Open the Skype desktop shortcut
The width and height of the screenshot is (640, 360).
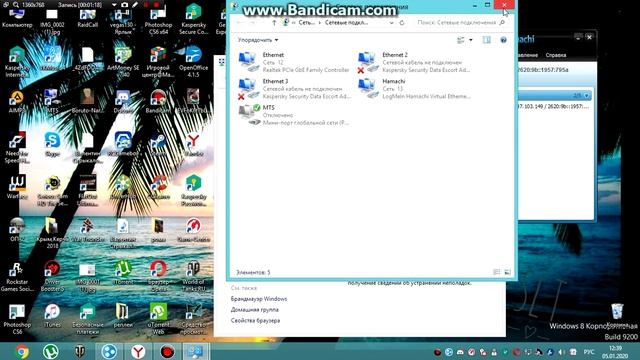pyautogui.click(x=52, y=144)
